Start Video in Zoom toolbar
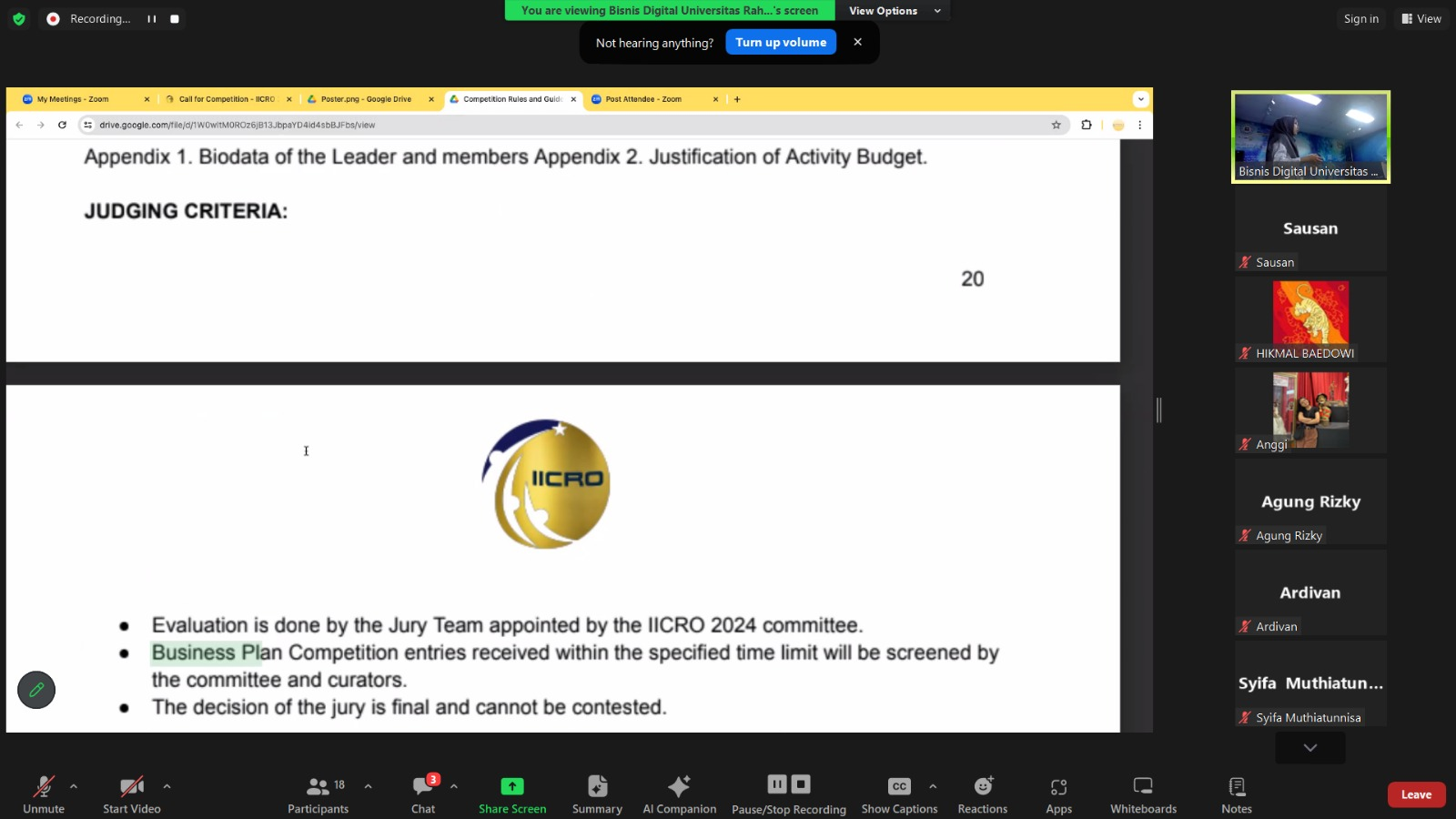1456x819 pixels. click(132, 794)
